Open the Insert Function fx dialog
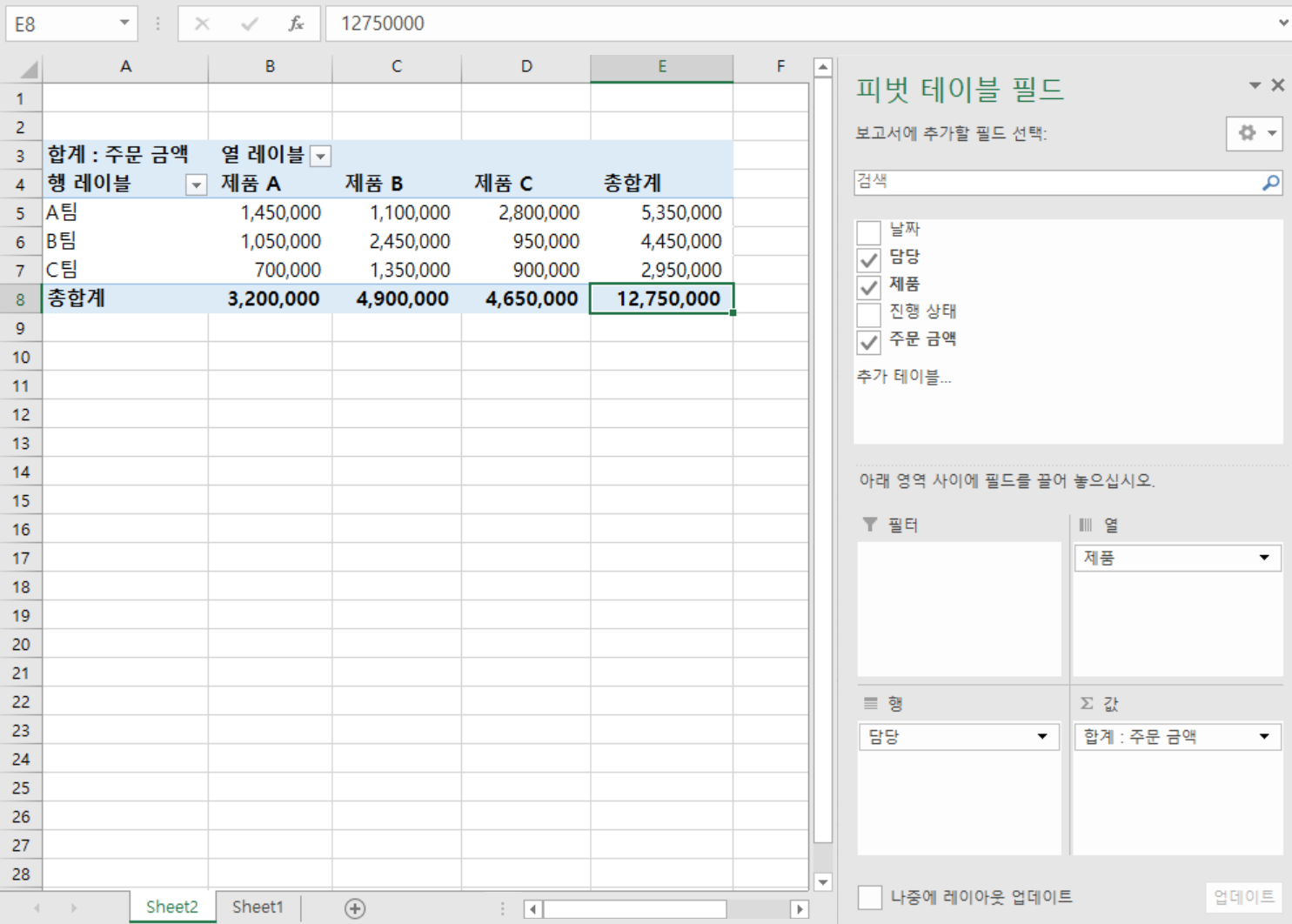The image size is (1292, 924). [x=296, y=23]
